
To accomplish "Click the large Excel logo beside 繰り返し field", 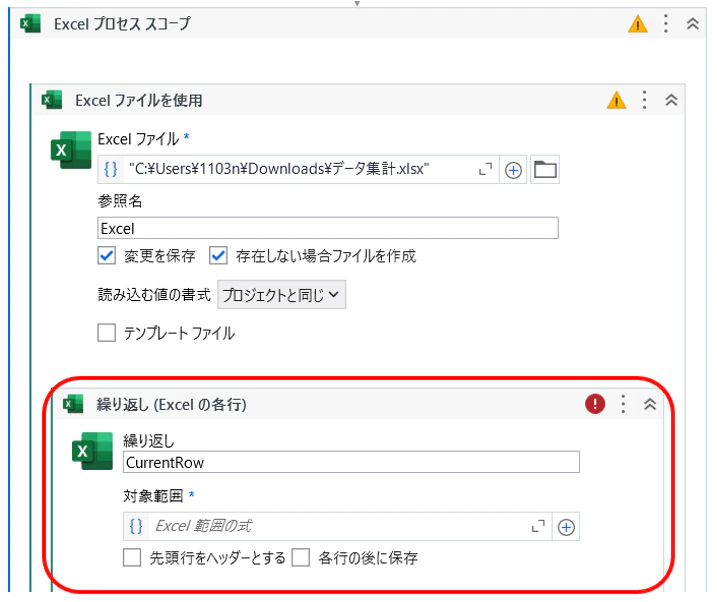I will pyautogui.click(x=92, y=451).
